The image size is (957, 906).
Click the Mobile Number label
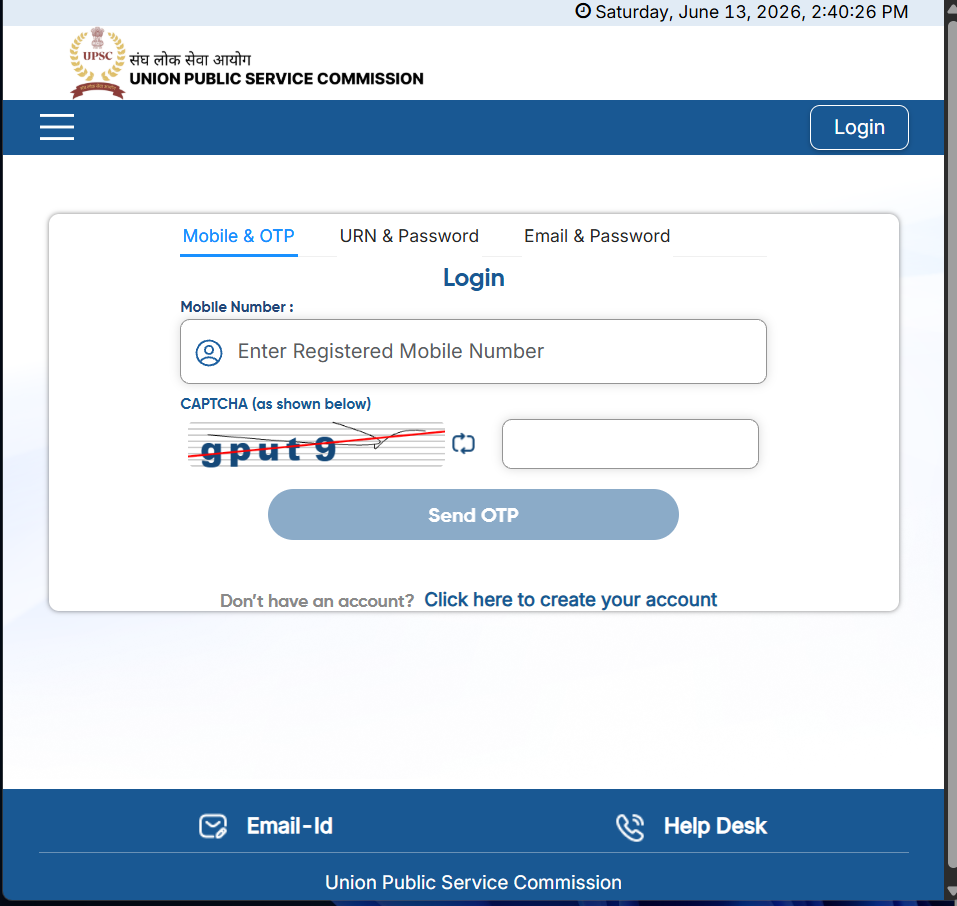[237, 307]
